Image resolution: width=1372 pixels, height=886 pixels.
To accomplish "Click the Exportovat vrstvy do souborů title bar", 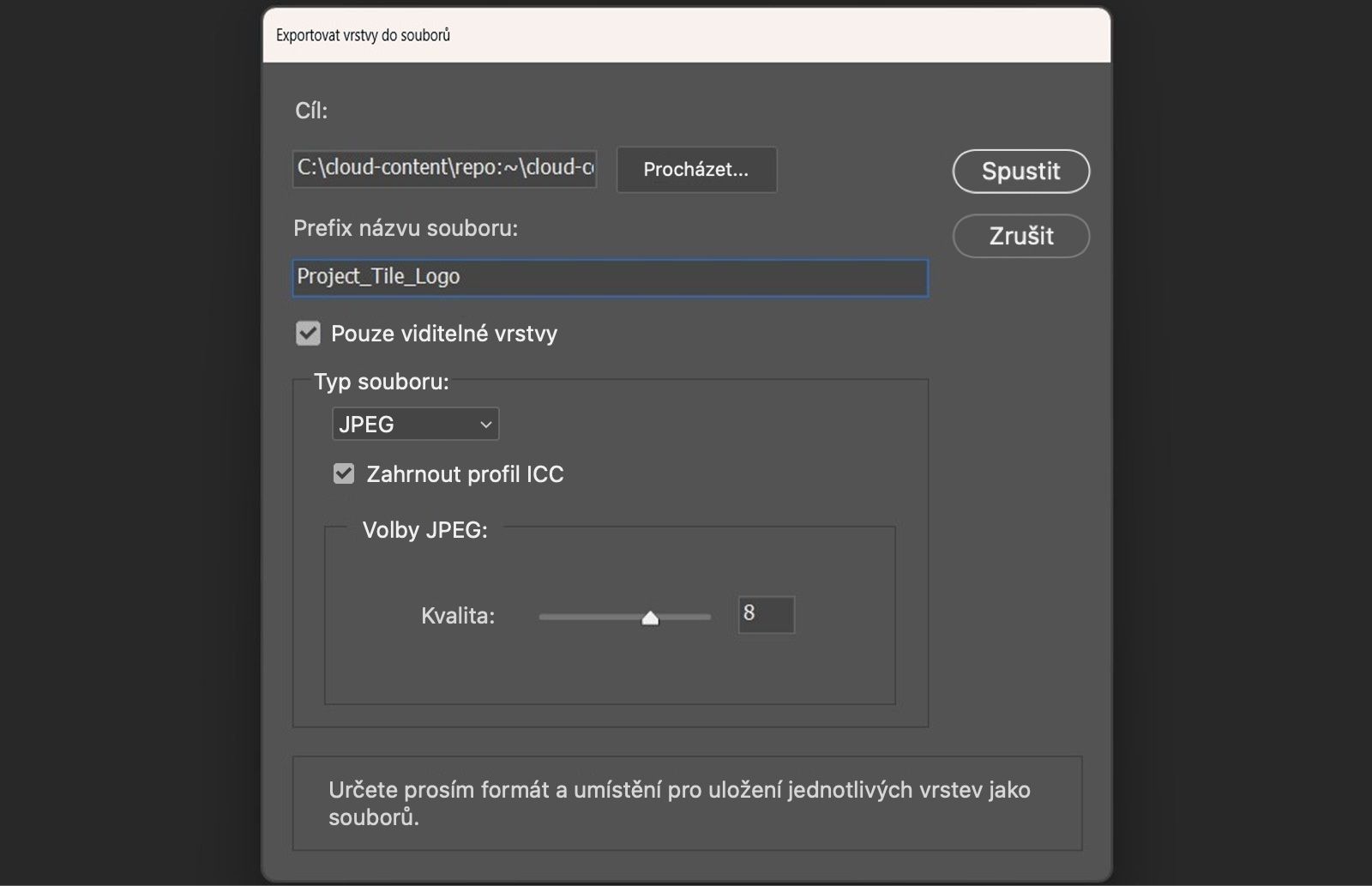I will click(364, 36).
